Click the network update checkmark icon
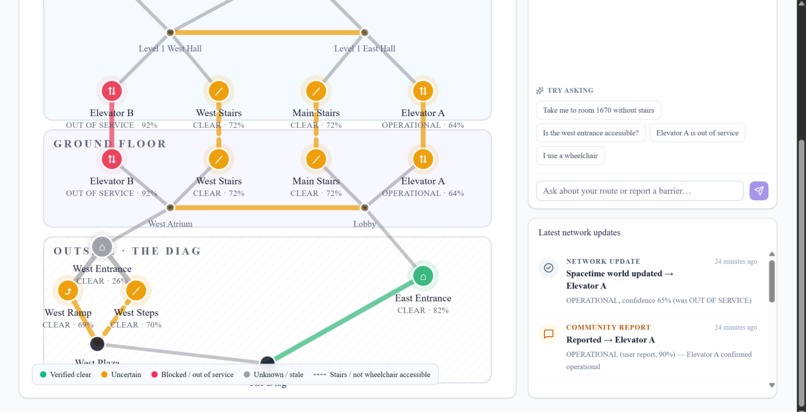Screen dimensions: 806x412 pos(548,268)
